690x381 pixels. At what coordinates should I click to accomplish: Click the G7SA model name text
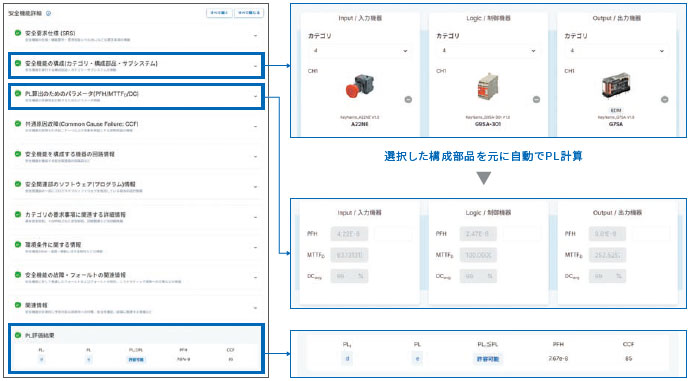click(x=616, y=124)
